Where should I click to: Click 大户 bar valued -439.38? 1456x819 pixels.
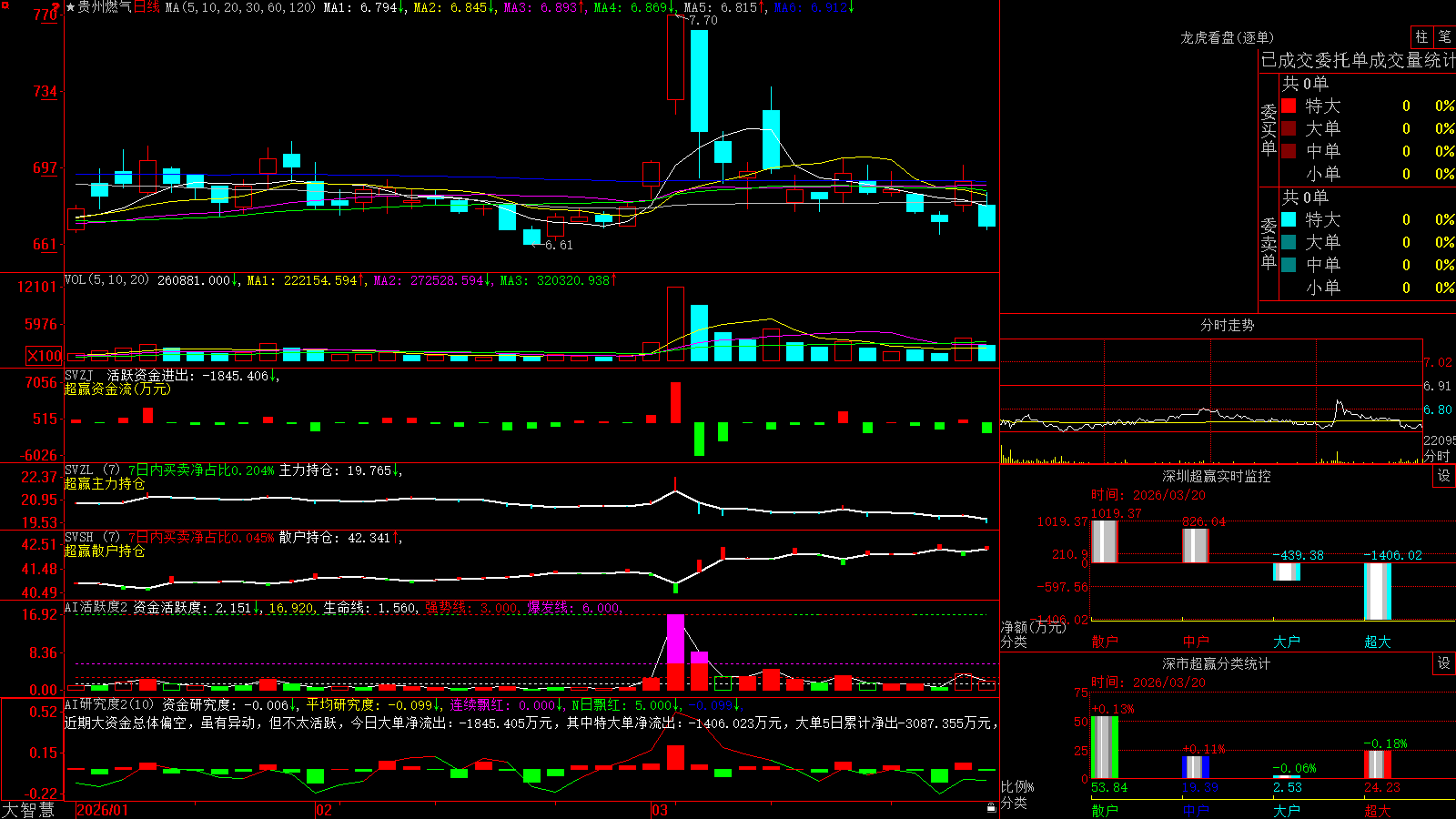click(x=1286, y=571)
